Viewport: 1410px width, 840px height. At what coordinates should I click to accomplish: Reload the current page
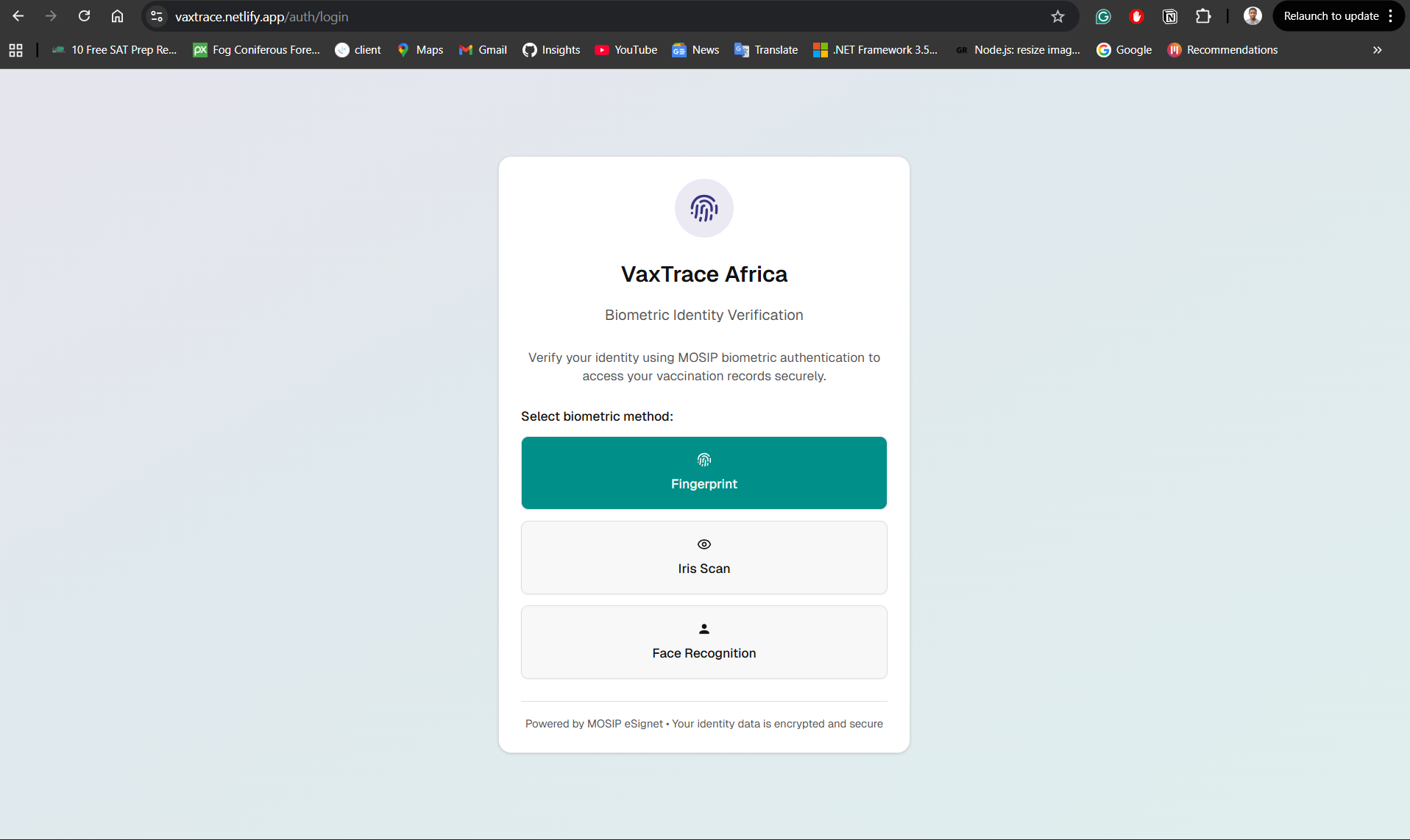(x=84, y=16)
